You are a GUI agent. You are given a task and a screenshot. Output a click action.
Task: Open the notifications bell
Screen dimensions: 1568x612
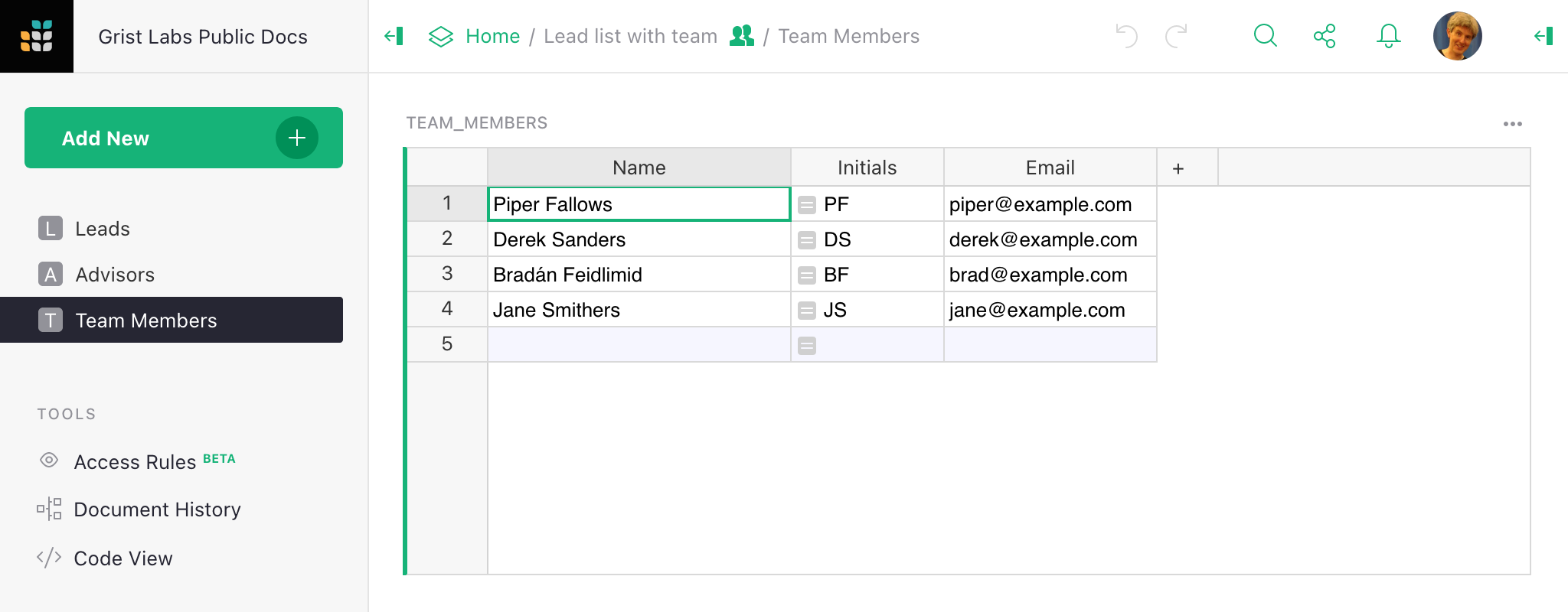tap(1387, 35)
